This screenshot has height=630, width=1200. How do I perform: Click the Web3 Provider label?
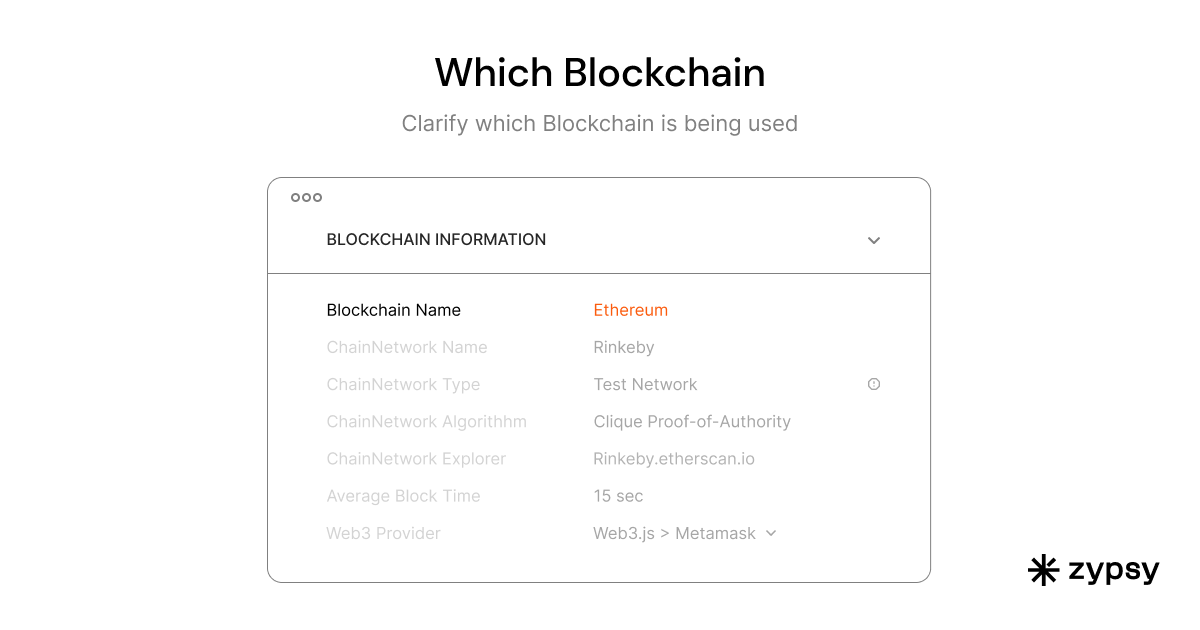click(x=383, y=533)
